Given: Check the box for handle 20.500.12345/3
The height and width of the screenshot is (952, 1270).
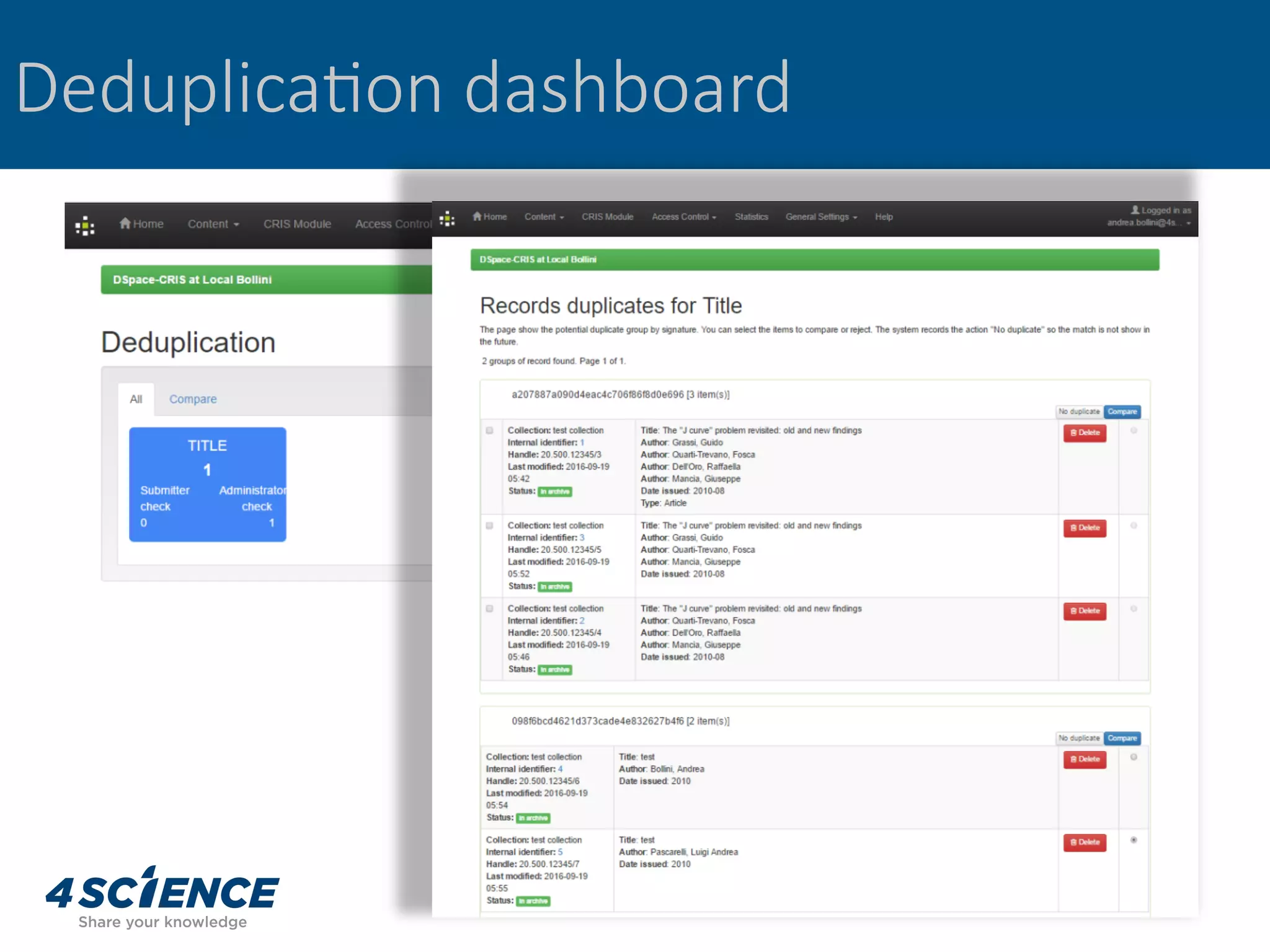Looking at the screenshot, I should tap(490, 430).
